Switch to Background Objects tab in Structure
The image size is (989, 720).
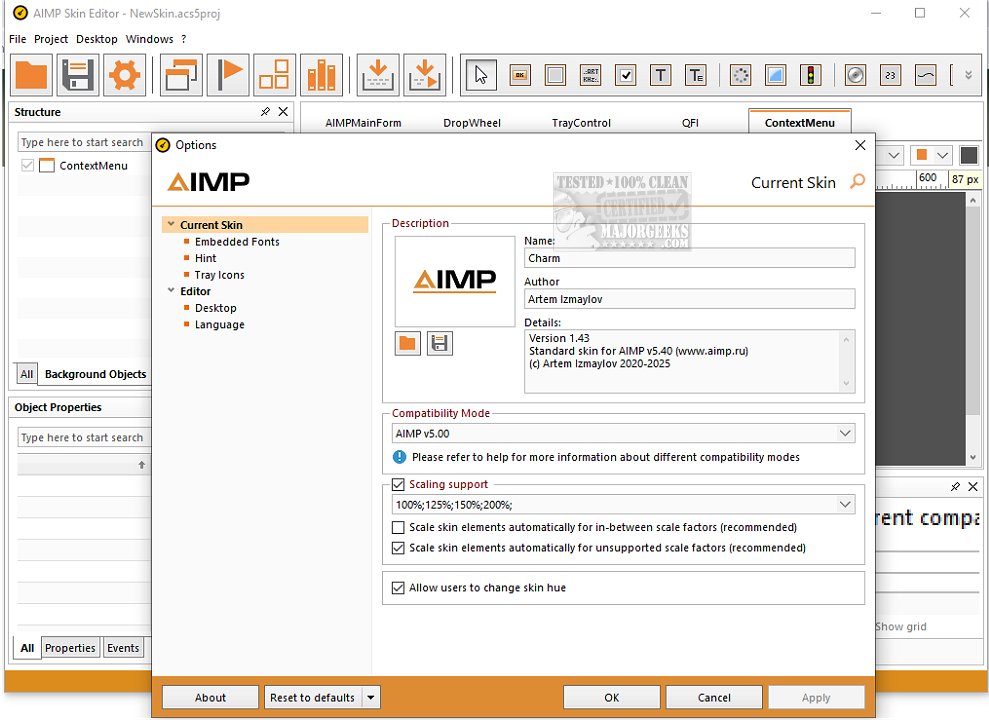pyautogui.click(x=95, y=374)
